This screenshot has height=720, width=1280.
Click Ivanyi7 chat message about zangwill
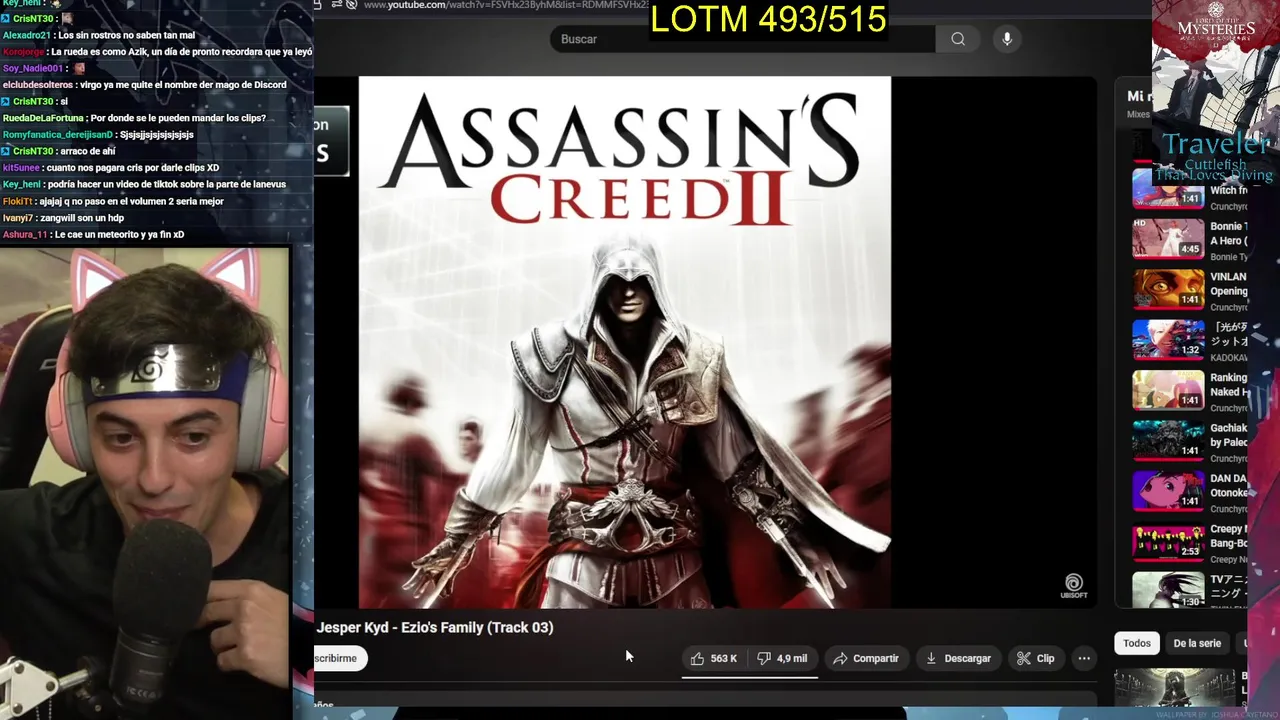click(x=82, y=218)
